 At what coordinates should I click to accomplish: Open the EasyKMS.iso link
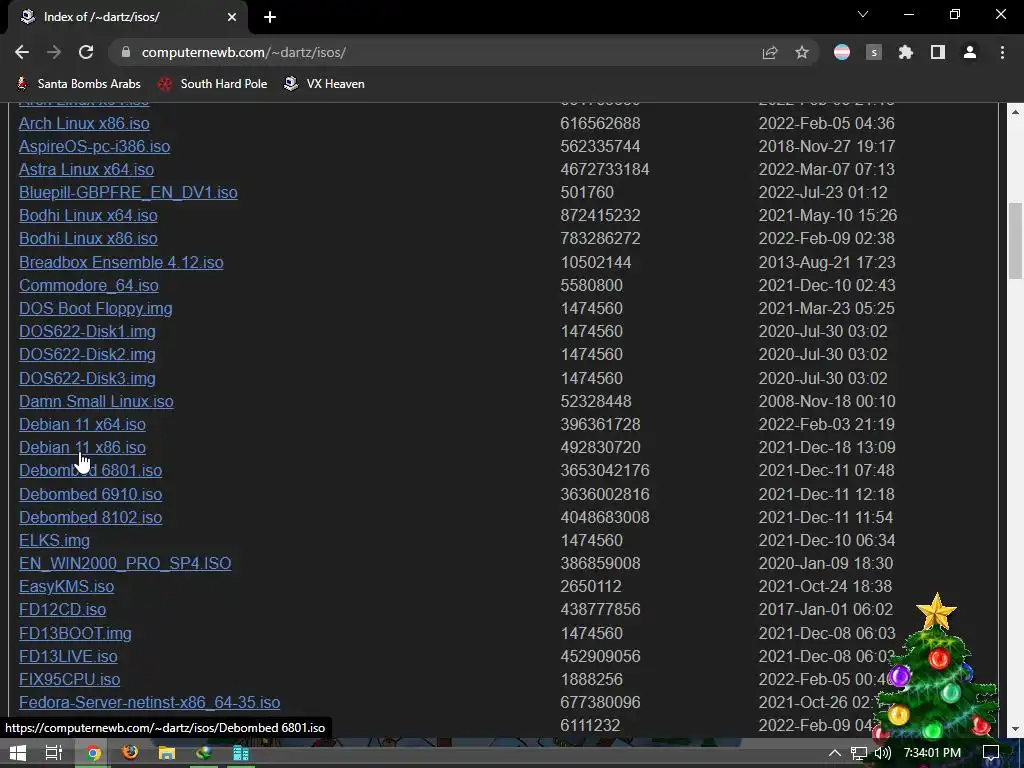click(67, 586)
